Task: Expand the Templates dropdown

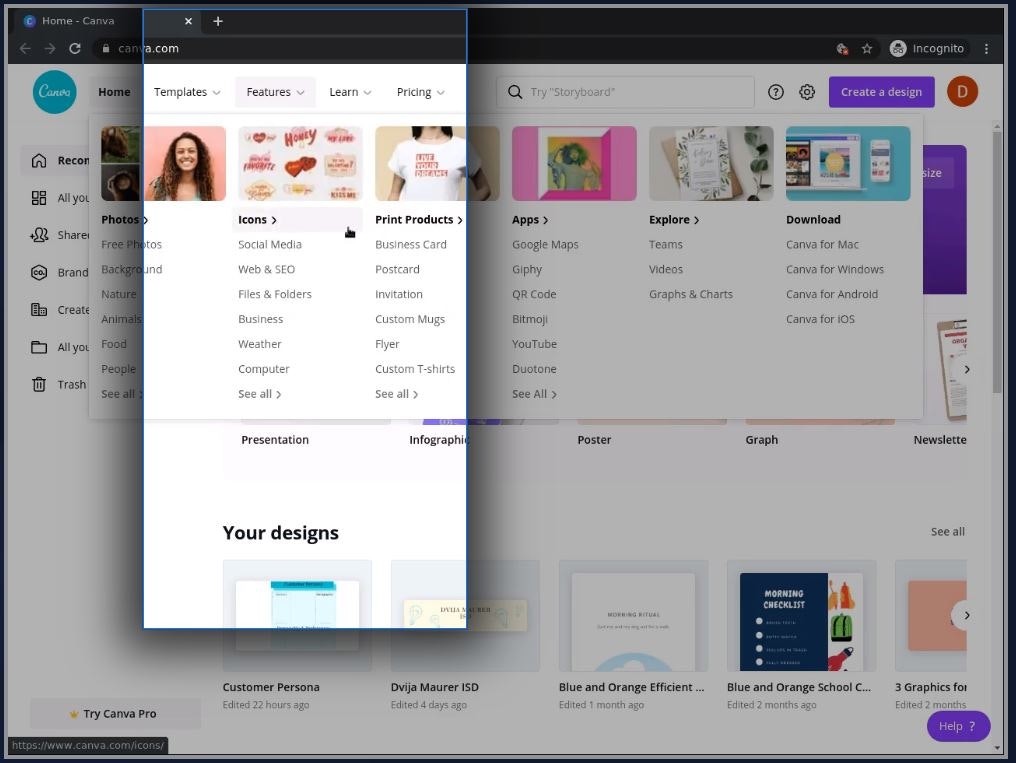Action: point(187,92)
